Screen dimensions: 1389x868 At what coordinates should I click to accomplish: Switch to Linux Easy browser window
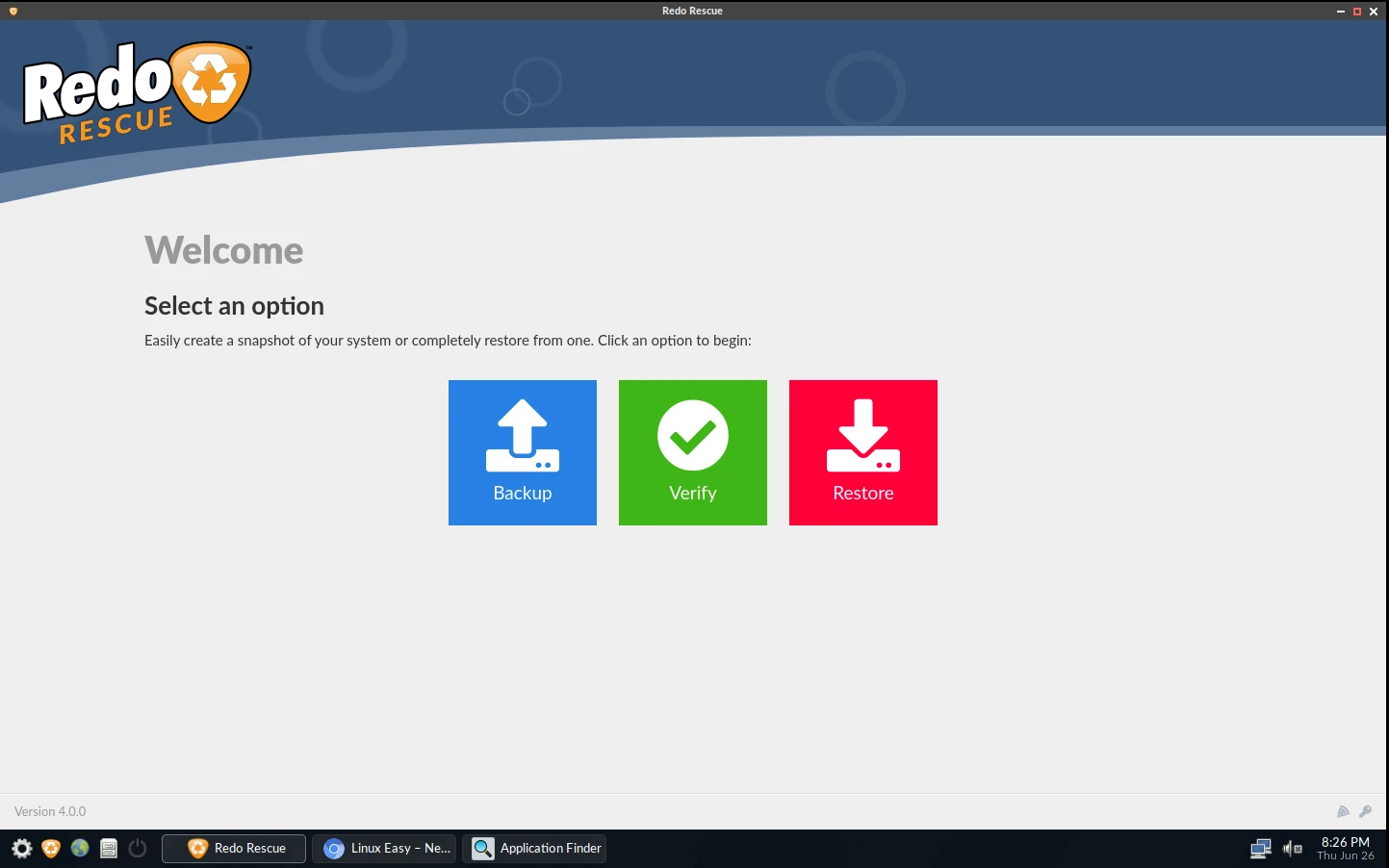click(x=384, y=848)
